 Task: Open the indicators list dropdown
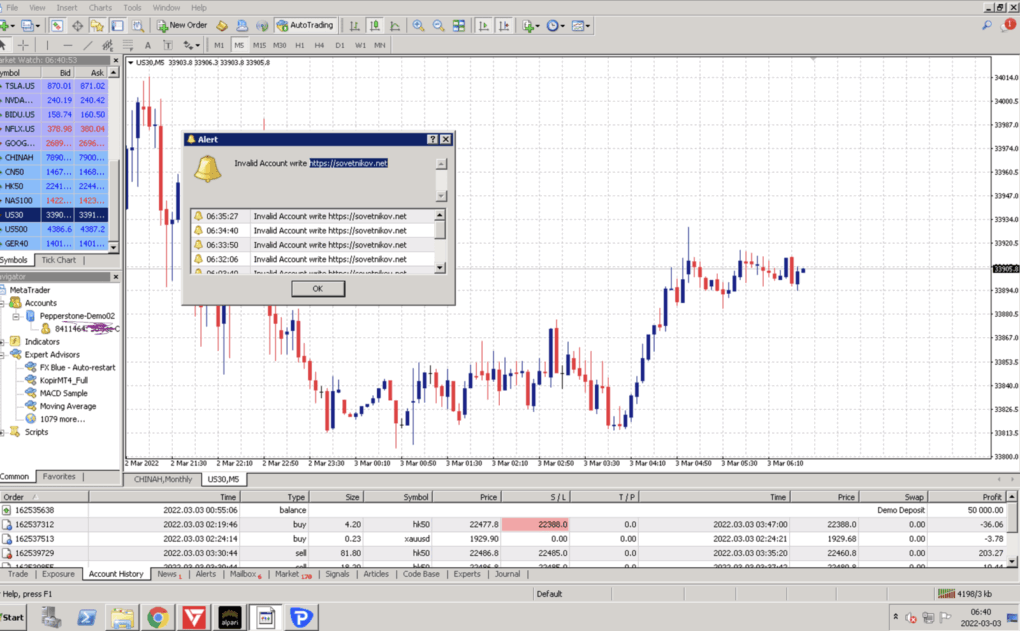click(530, 25)
